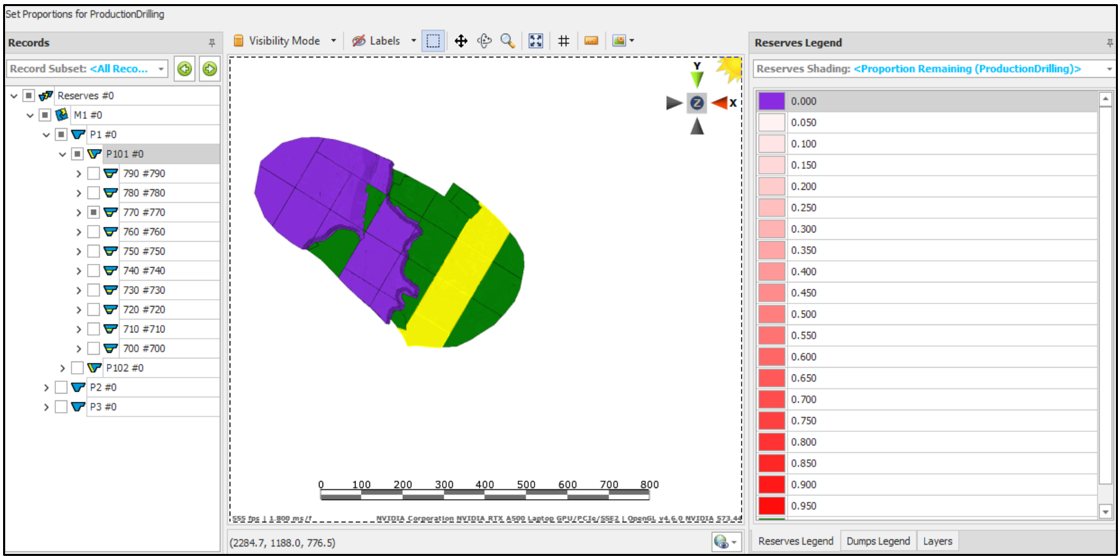Viewport: 1120px width, 556px height.
Task: Enable the P2 #0 checkbox
Action: 61,388
